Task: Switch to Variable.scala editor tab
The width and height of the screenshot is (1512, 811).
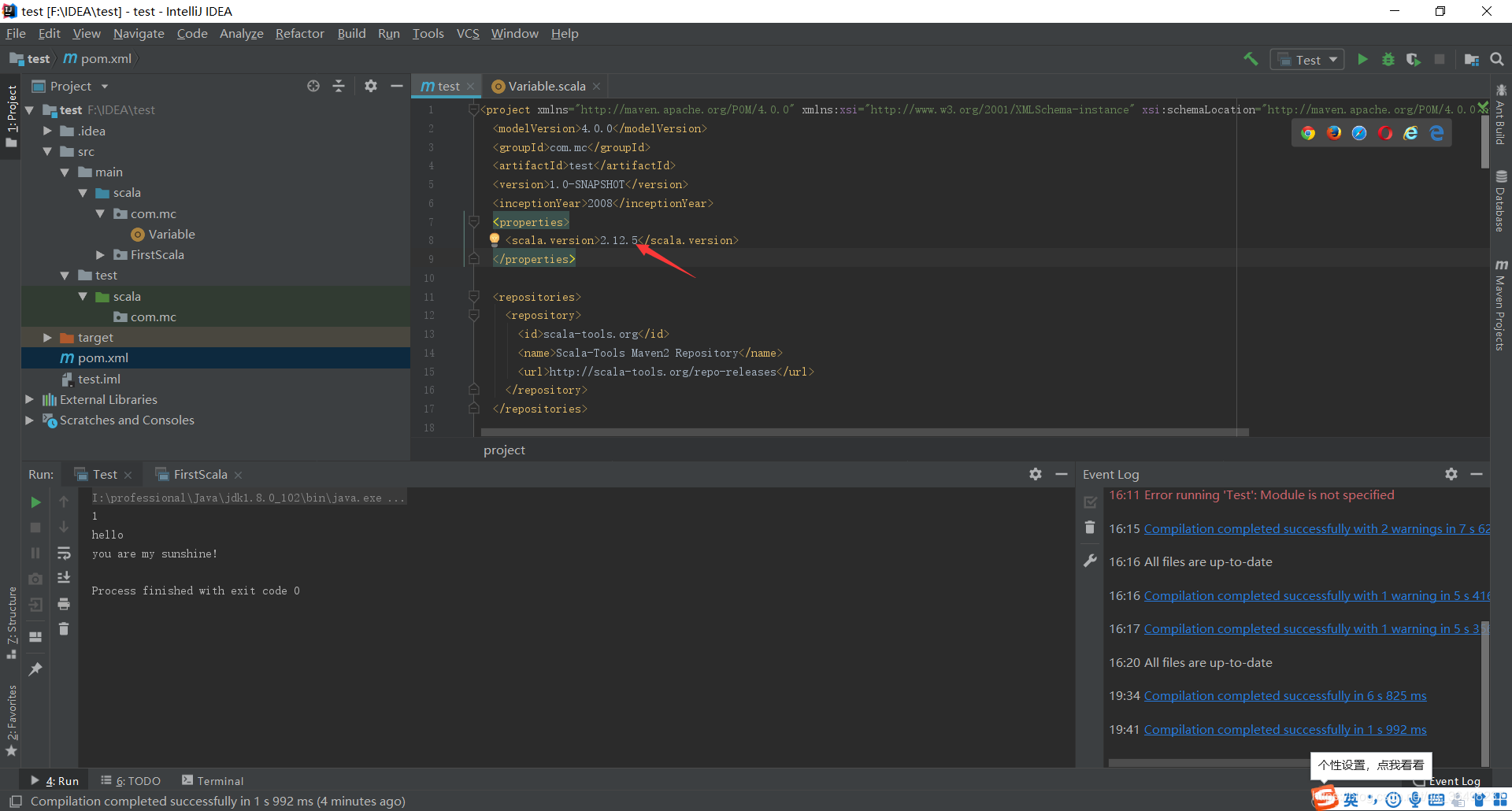Action: point(546,86)
